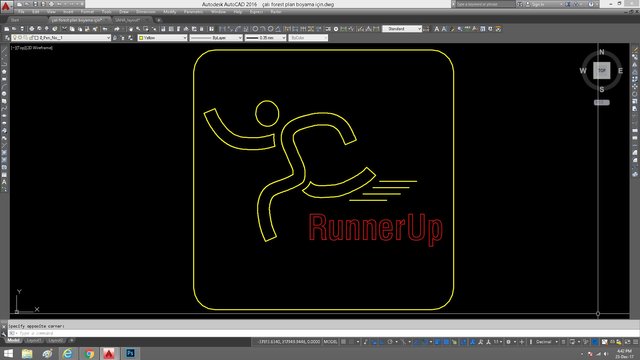Select the Rotate modify tool

[635, 94]
